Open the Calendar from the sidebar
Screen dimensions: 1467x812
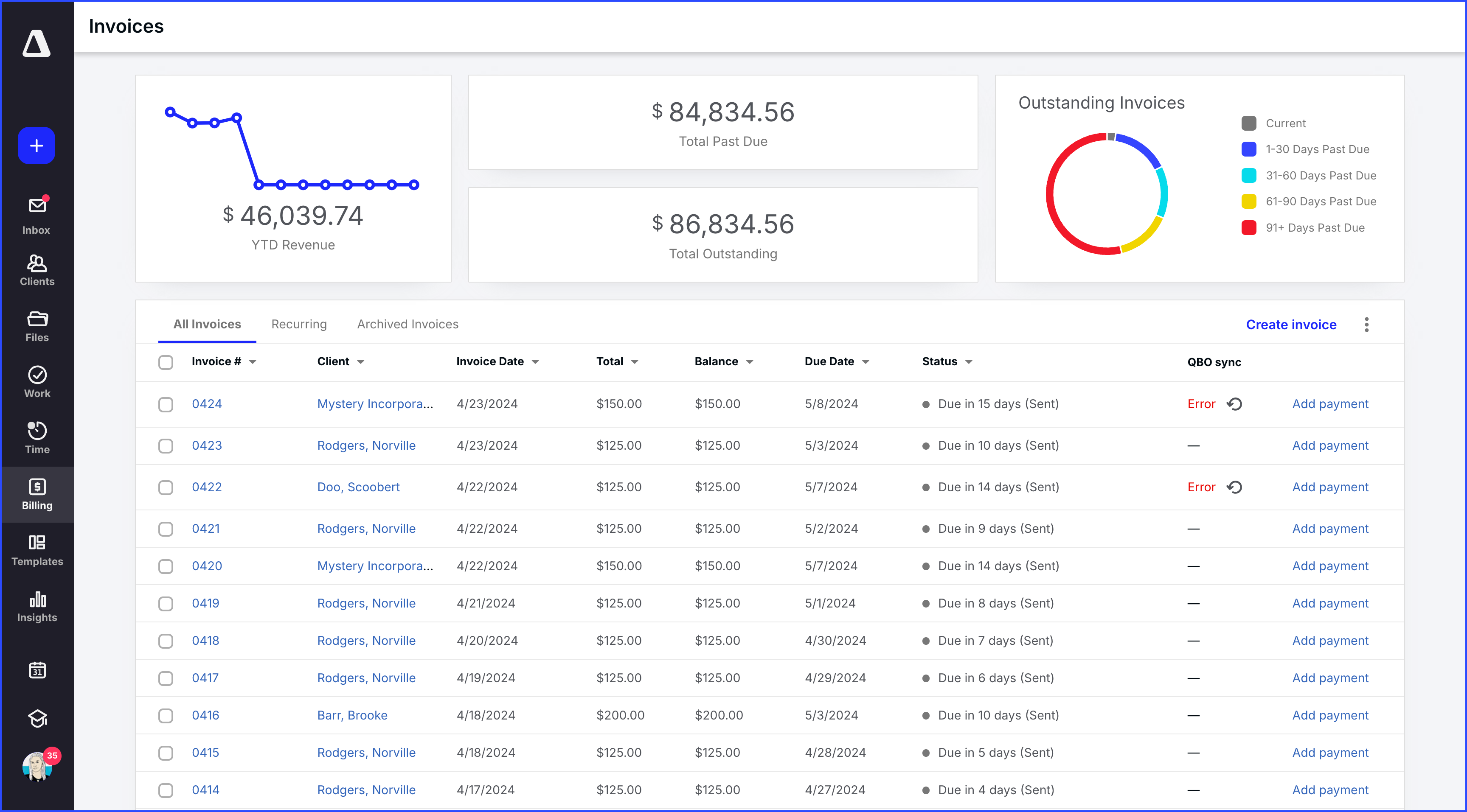click(x=36, y=670)
